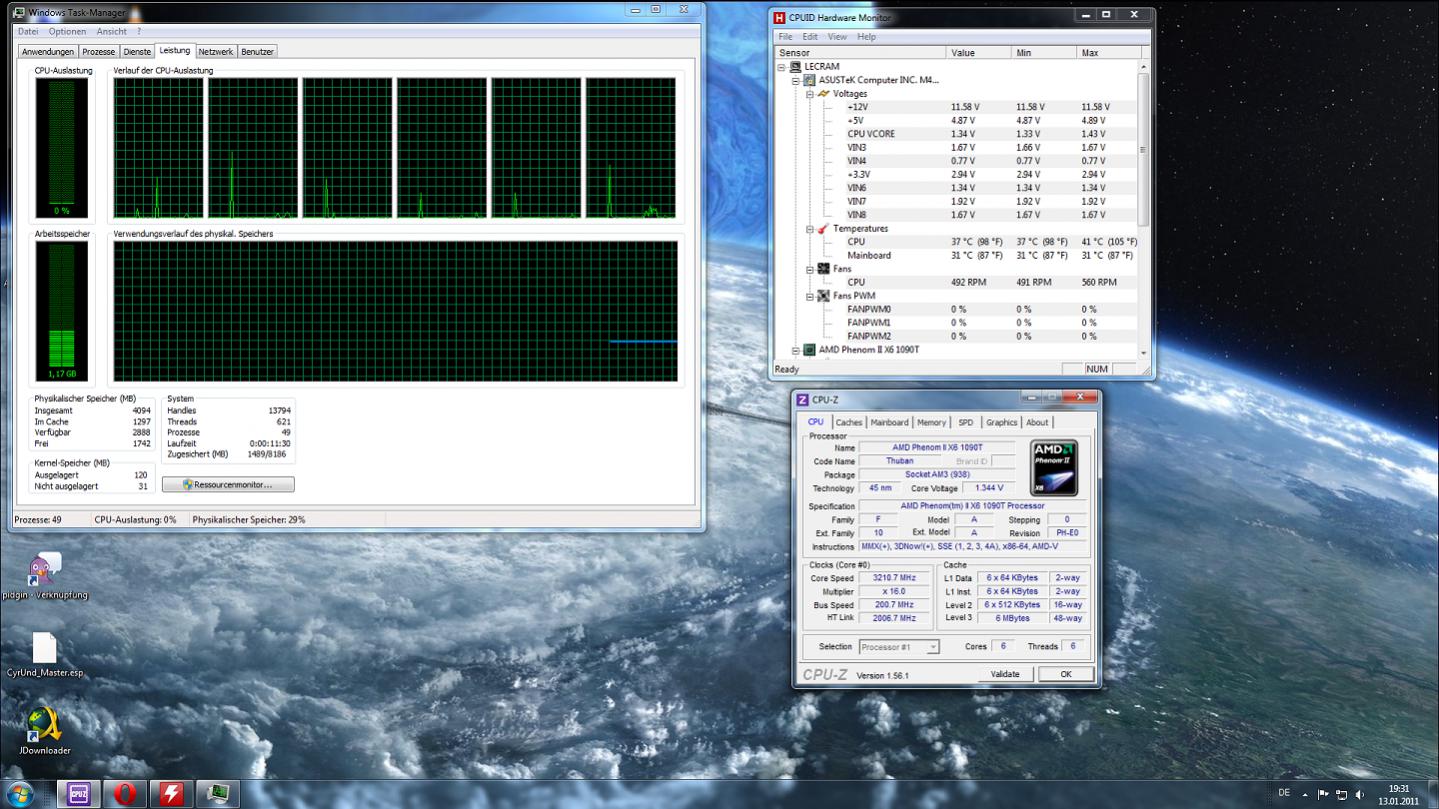Open the Memory tab in CPU-Z

click(x=931, y=422)
